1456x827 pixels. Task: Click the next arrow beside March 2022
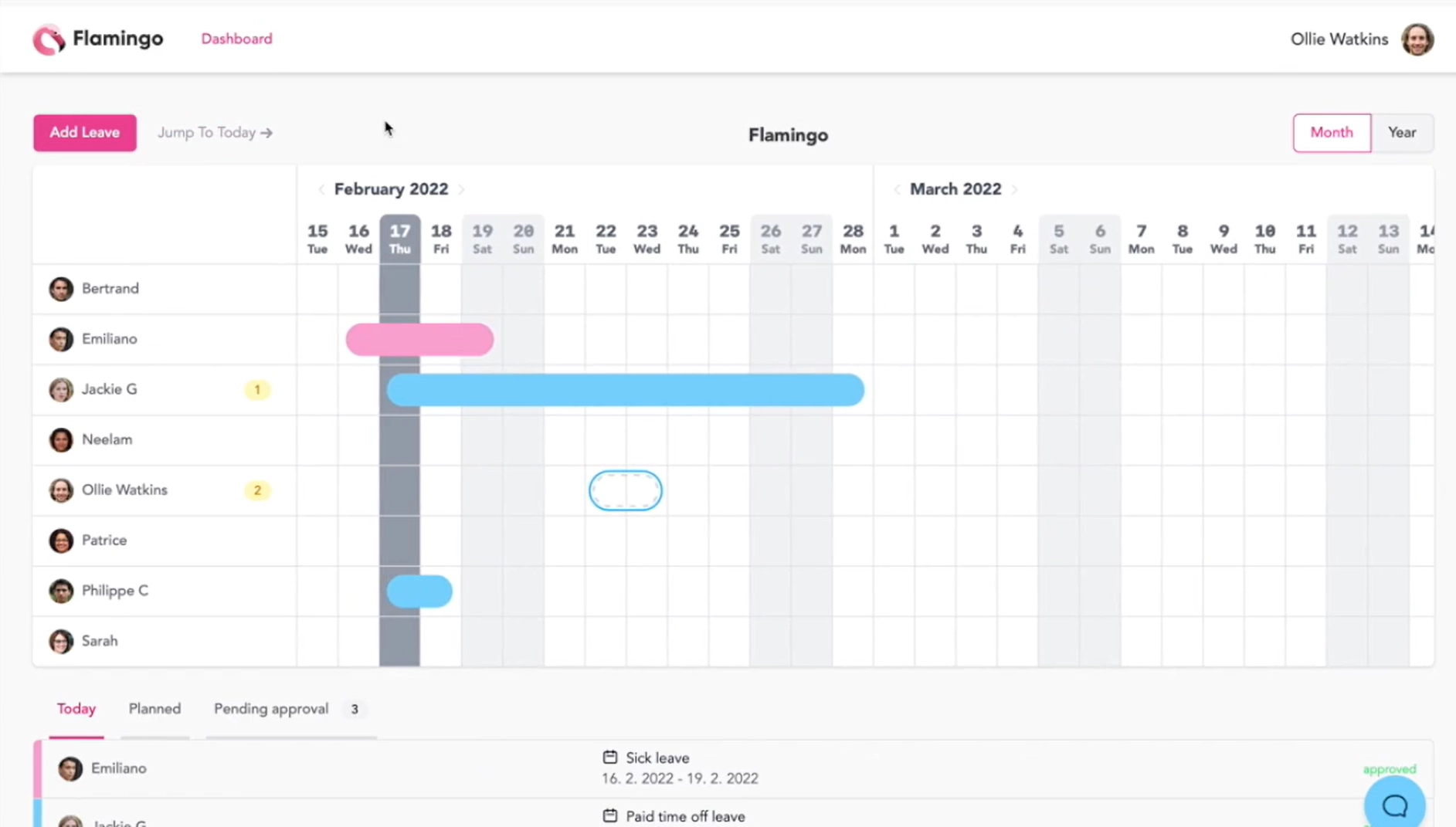coord(1014,189)
